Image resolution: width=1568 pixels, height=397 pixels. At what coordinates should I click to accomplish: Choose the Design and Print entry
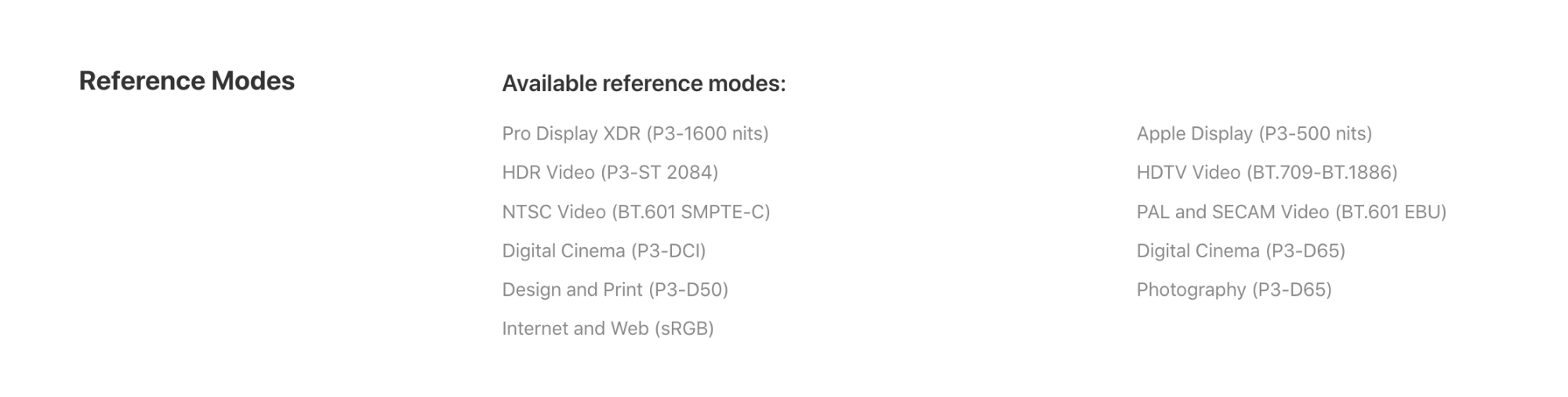point(615,290)
